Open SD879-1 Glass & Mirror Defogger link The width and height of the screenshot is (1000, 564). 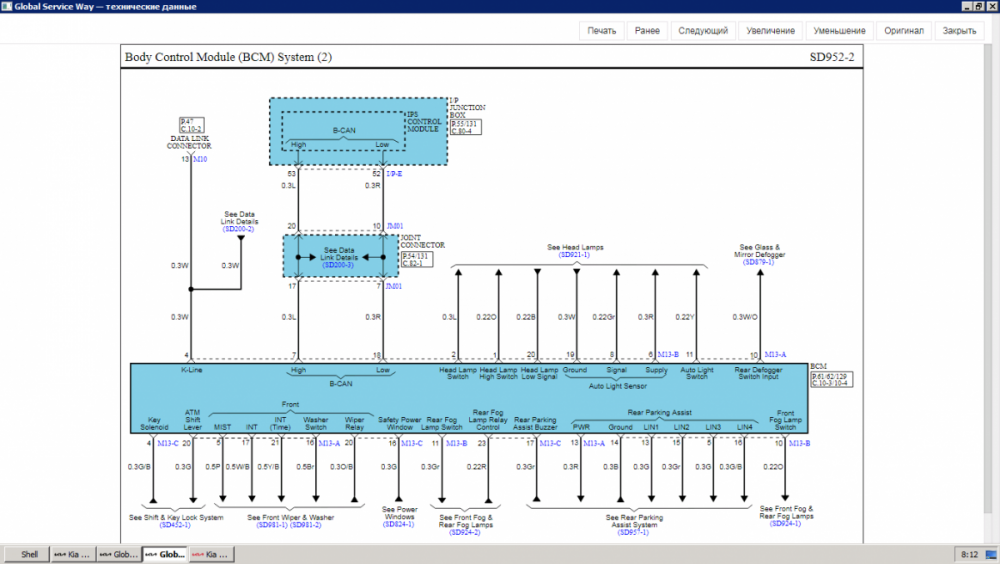pyautogui.click(x=759, y=262)
